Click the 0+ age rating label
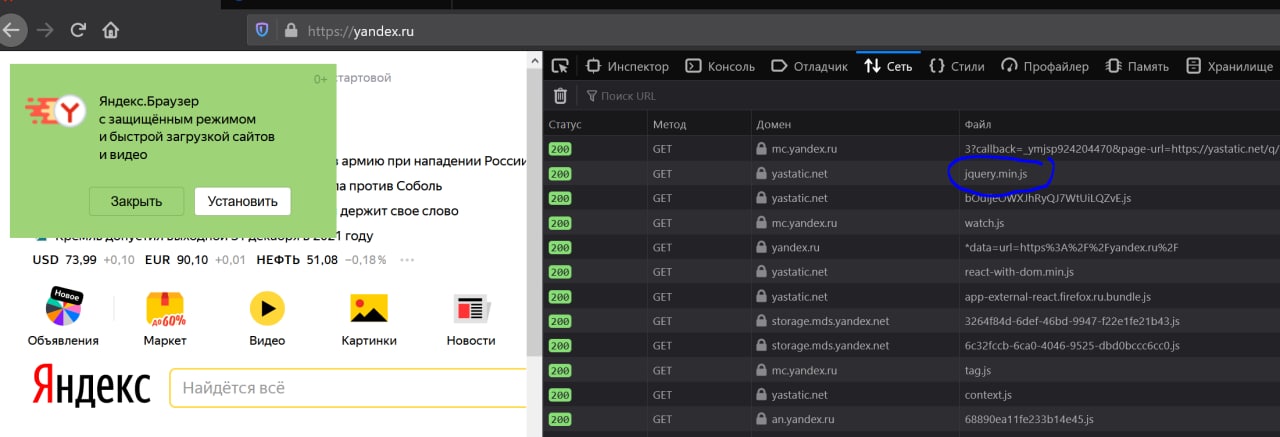1280x437 pixels. click(x=320, y=78)
